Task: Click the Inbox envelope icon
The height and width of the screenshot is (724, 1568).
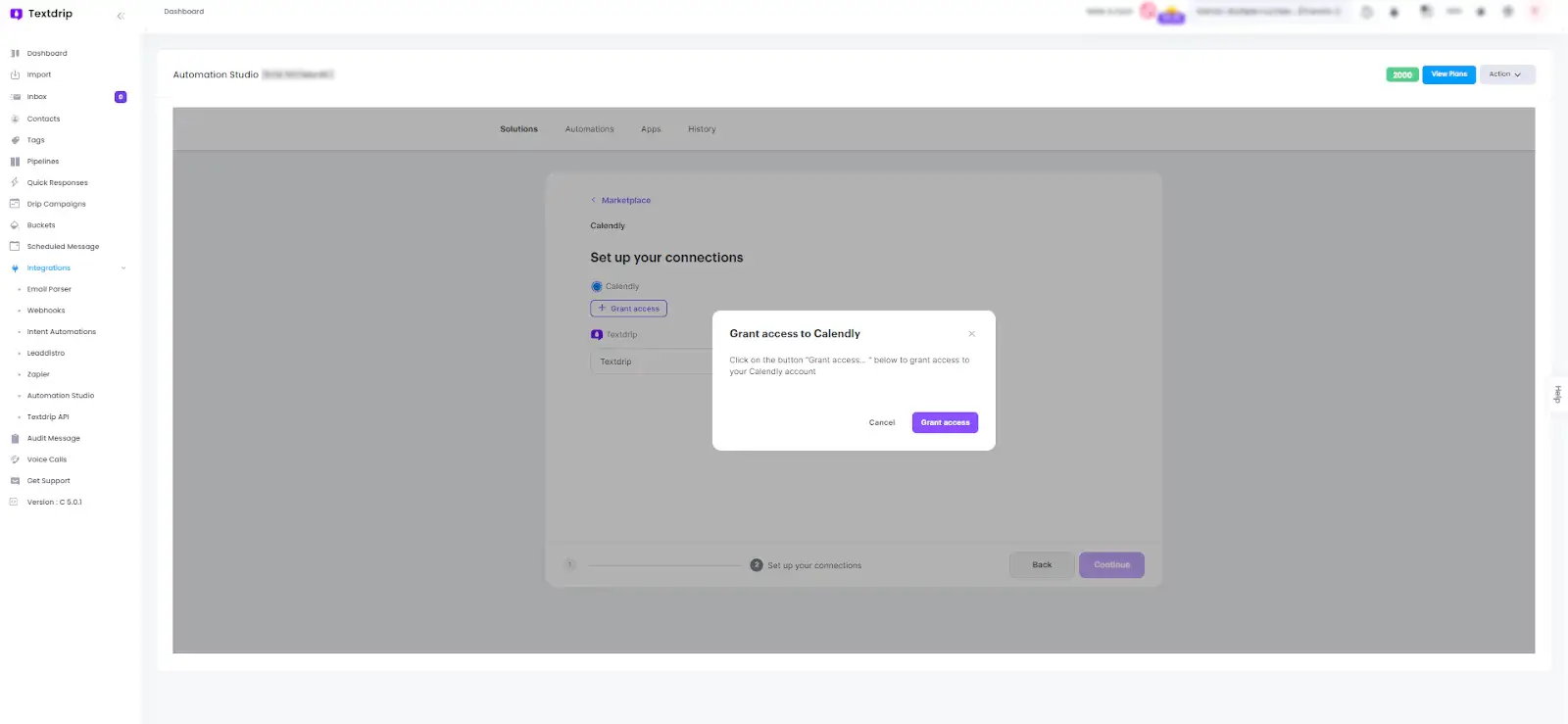Action: 15,97
